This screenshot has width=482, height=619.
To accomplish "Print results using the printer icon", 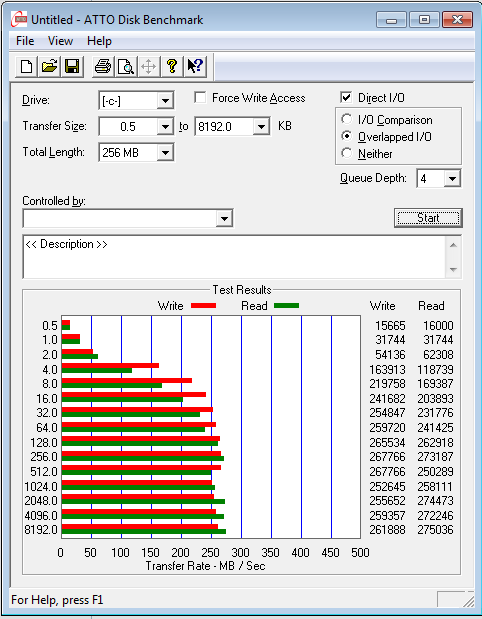I will [x=103, y=66].
